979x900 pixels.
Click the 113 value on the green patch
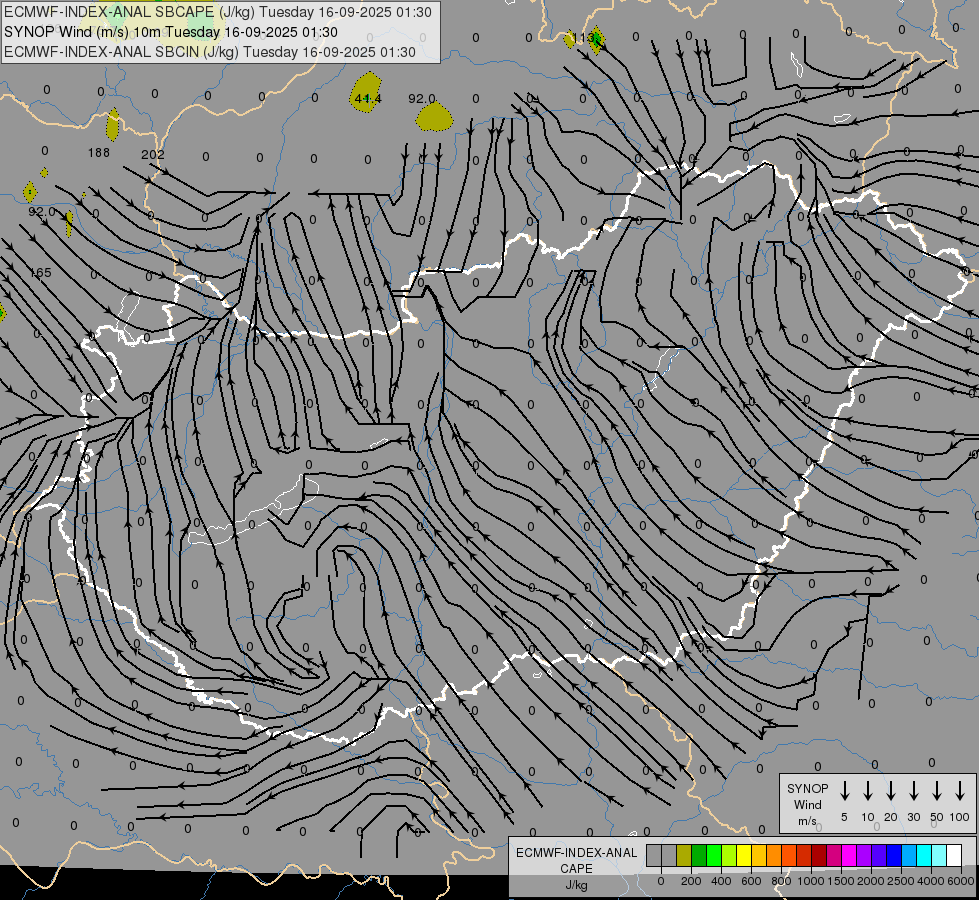[586, 38]
